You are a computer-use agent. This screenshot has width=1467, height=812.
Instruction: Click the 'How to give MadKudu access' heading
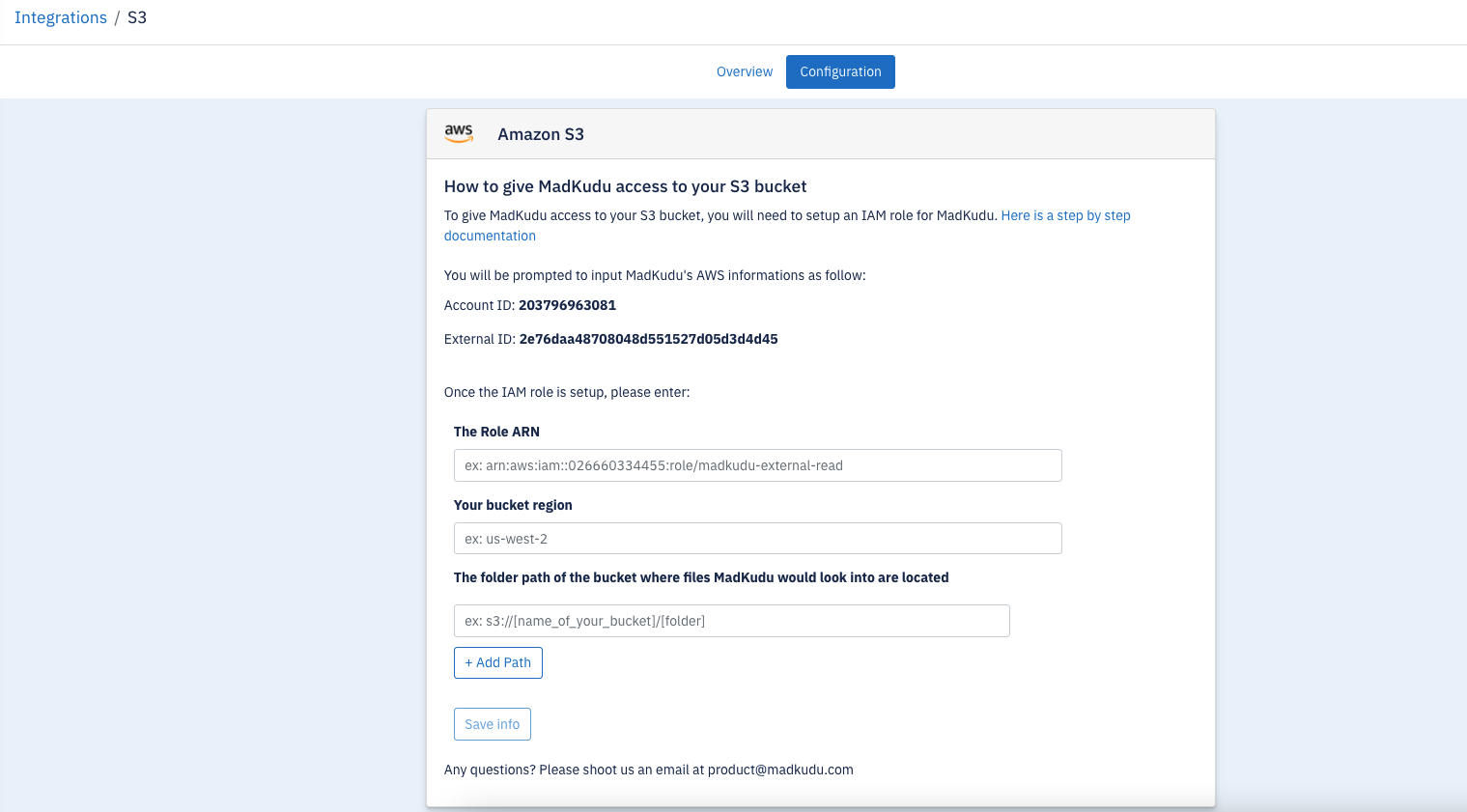625,186
